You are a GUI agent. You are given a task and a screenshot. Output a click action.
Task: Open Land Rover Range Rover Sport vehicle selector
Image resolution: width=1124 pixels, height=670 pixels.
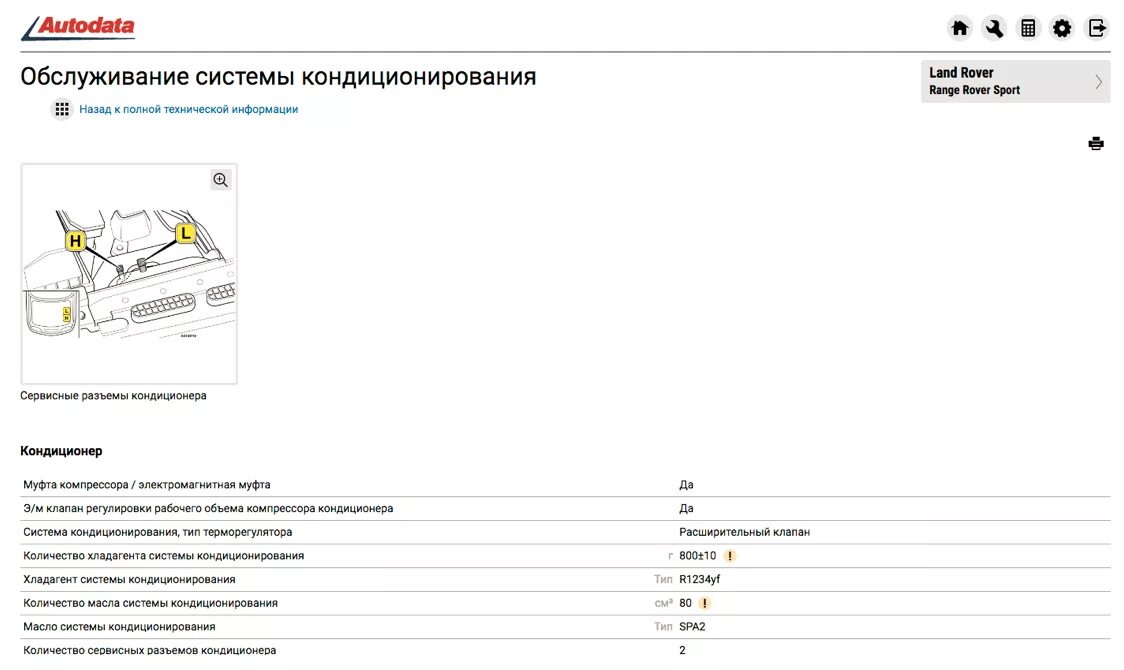coord(1015,81)
